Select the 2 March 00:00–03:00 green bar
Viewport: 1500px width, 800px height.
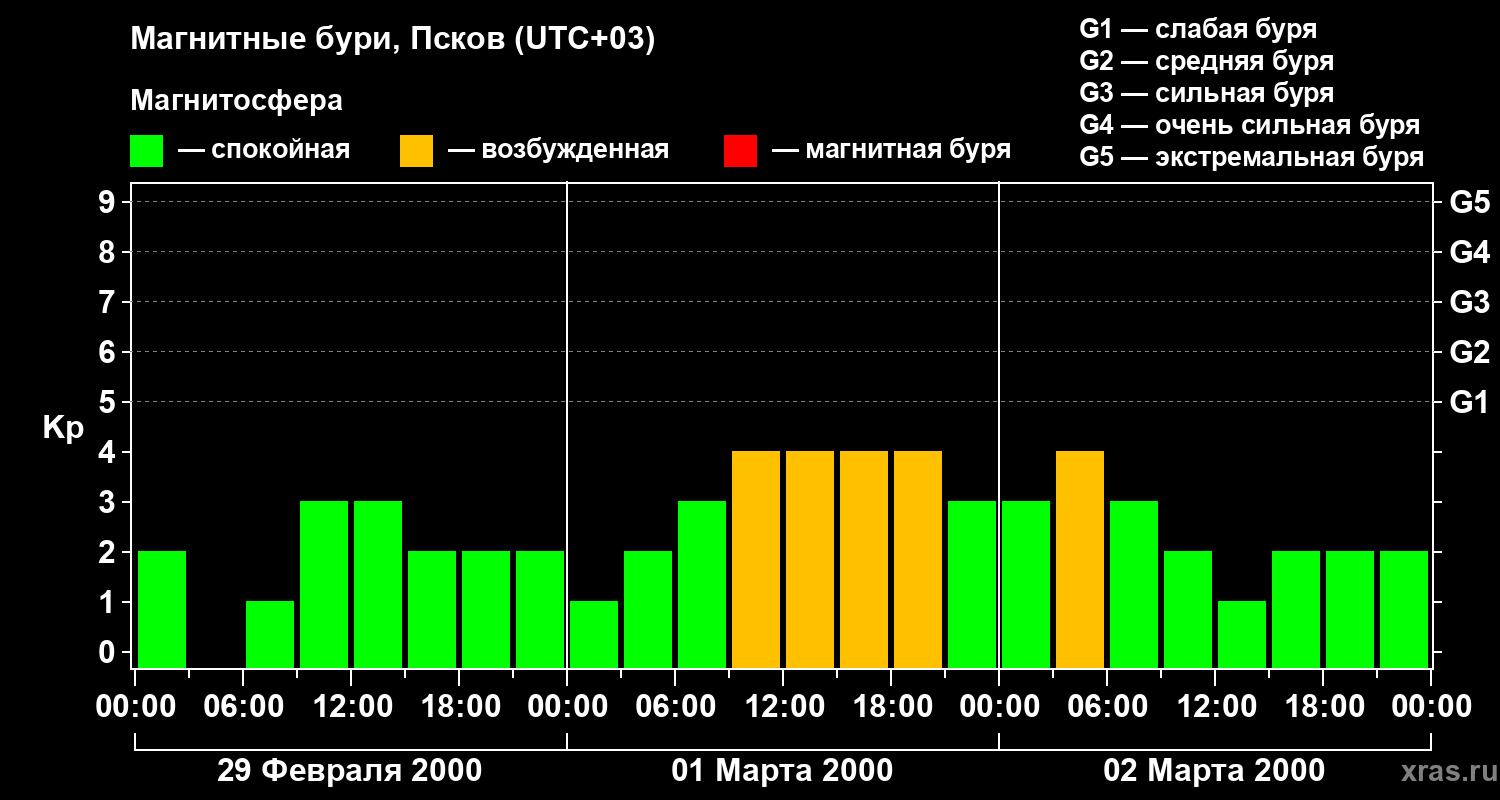pos(1026,584)
